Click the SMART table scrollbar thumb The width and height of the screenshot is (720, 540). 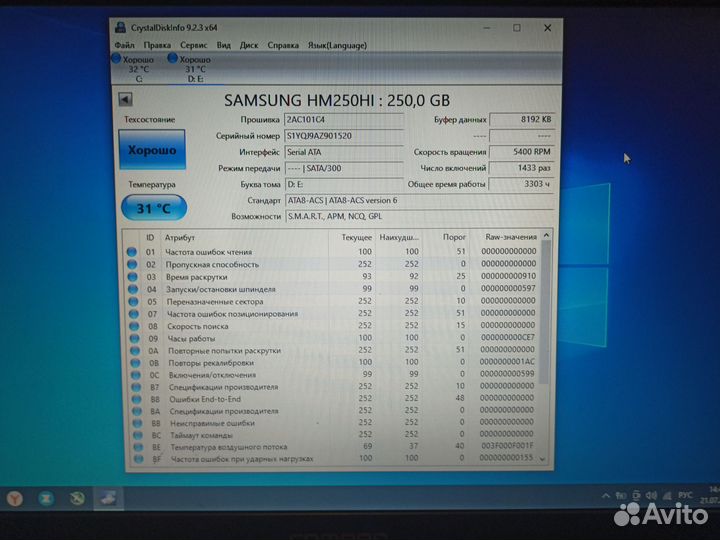point(545,312)
